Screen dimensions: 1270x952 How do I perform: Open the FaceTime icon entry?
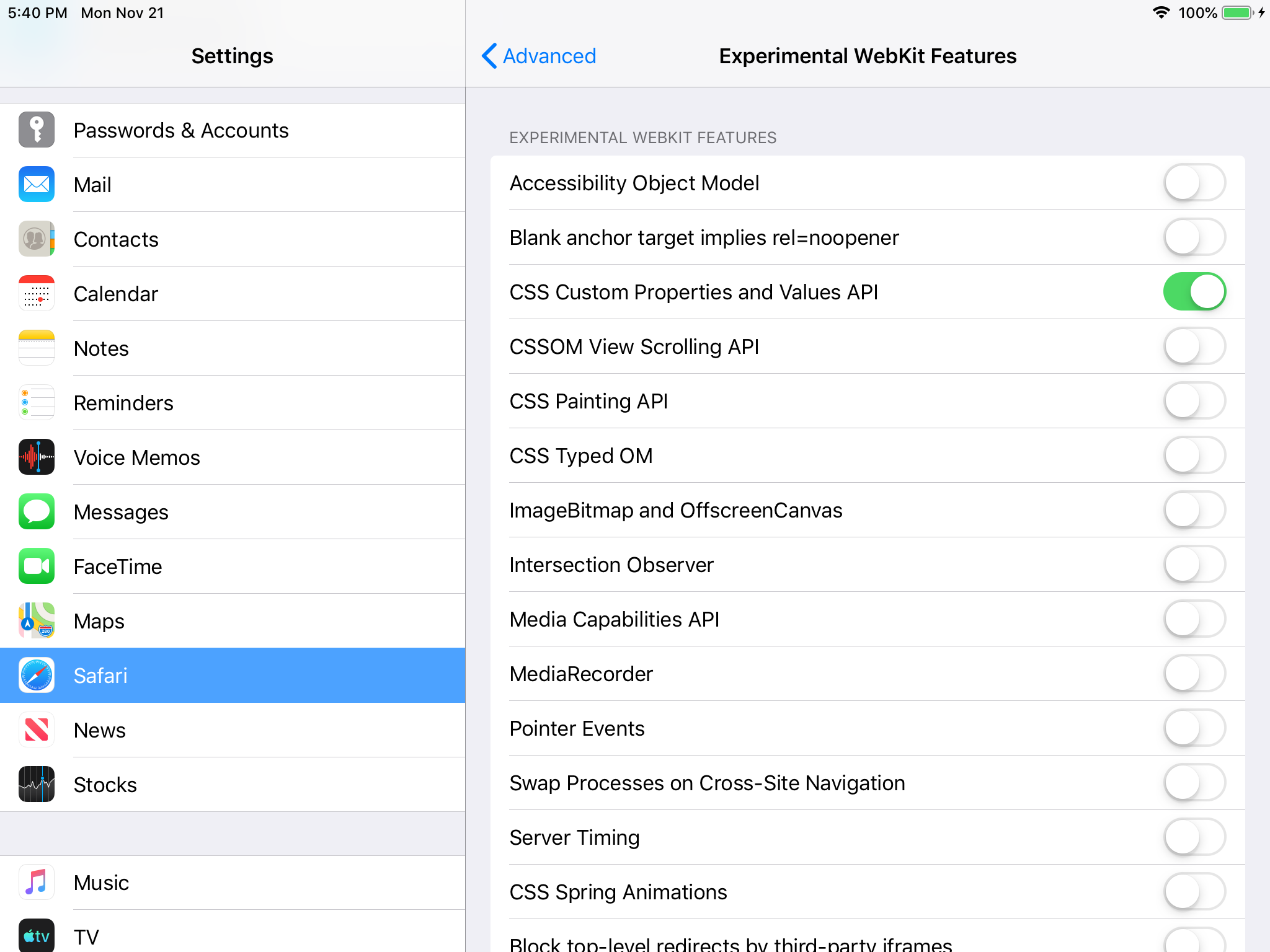click(37, 566)
